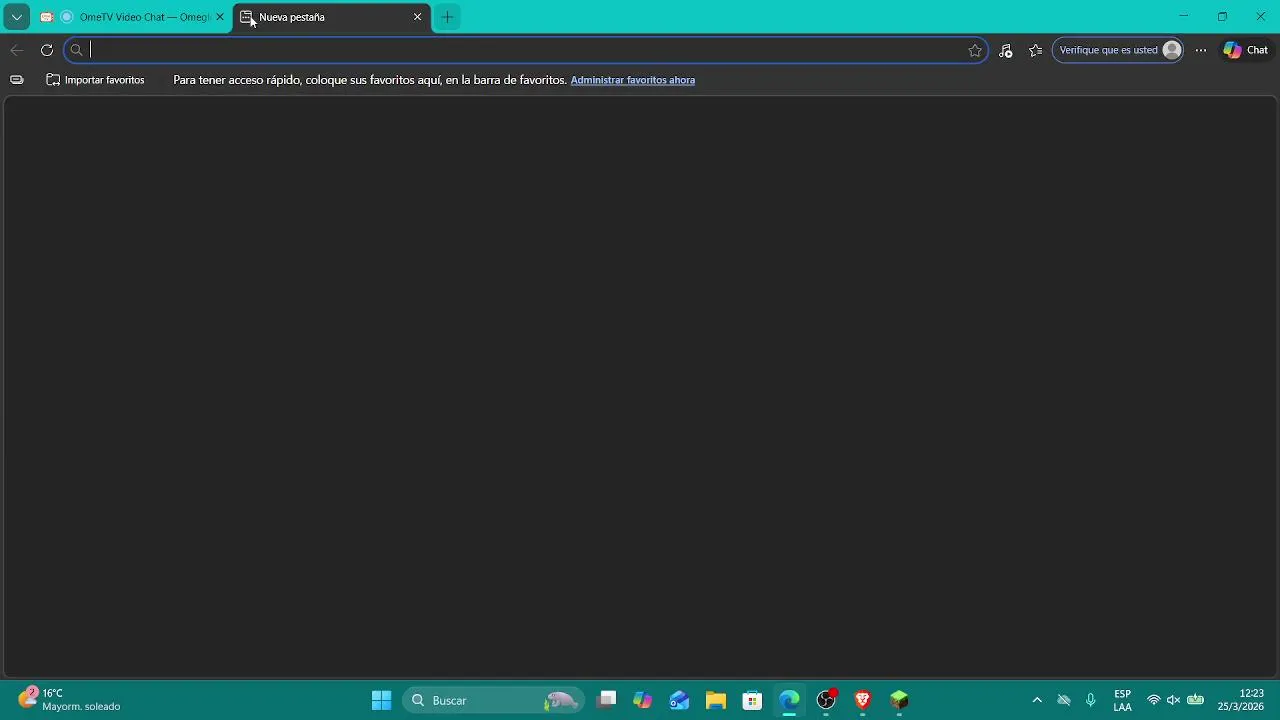Screen dimensions: 1280x720
Task: Click the Verifique que es usted profile button
Action: 1118,50
